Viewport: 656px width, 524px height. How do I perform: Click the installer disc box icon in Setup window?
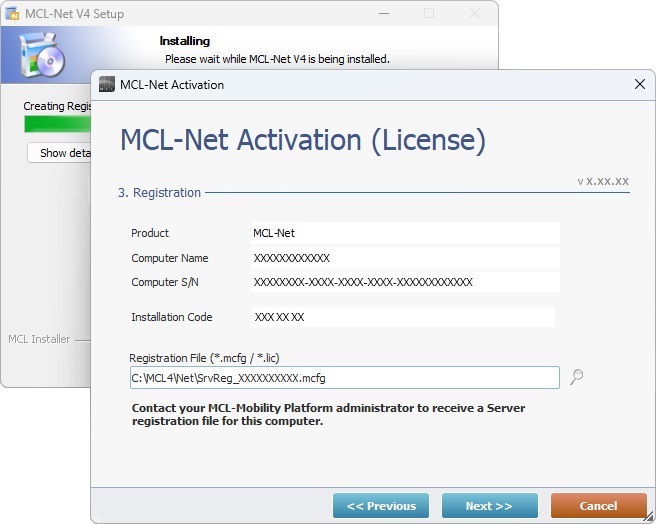point(42,55)
